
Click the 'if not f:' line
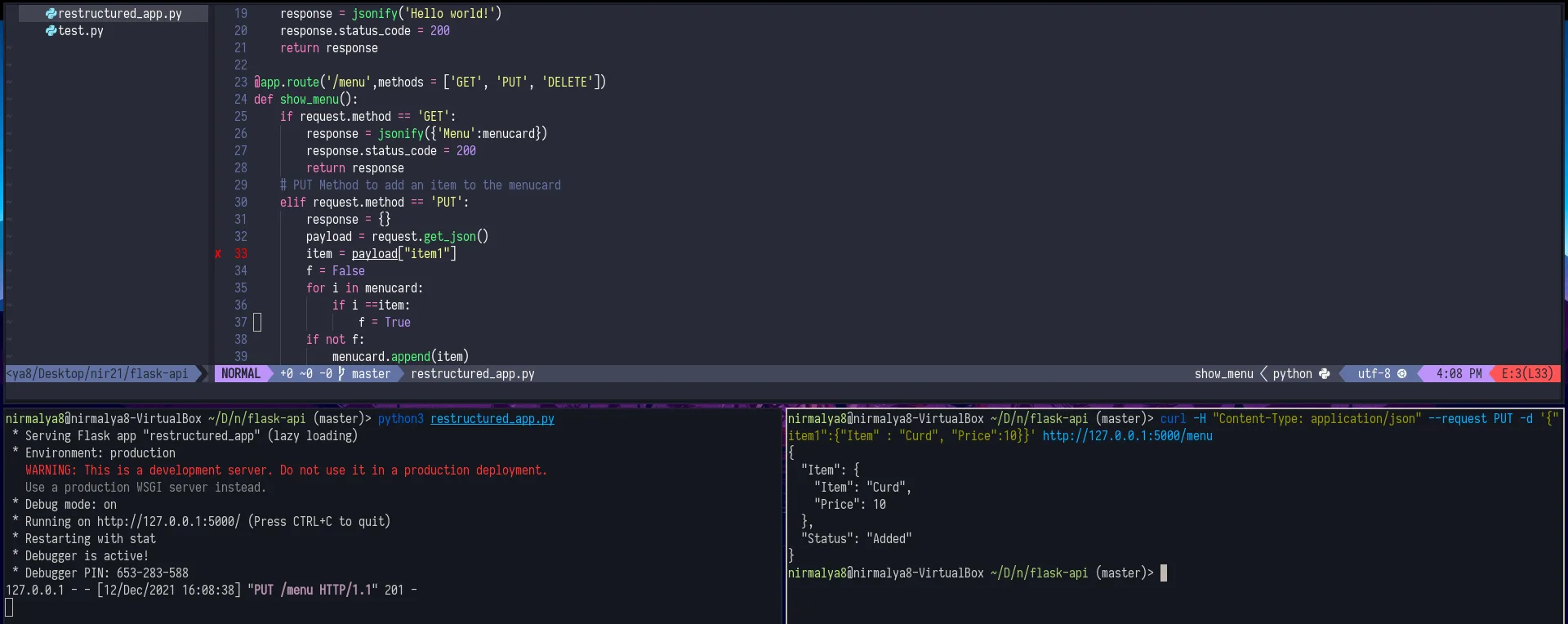tap(335, 340)
